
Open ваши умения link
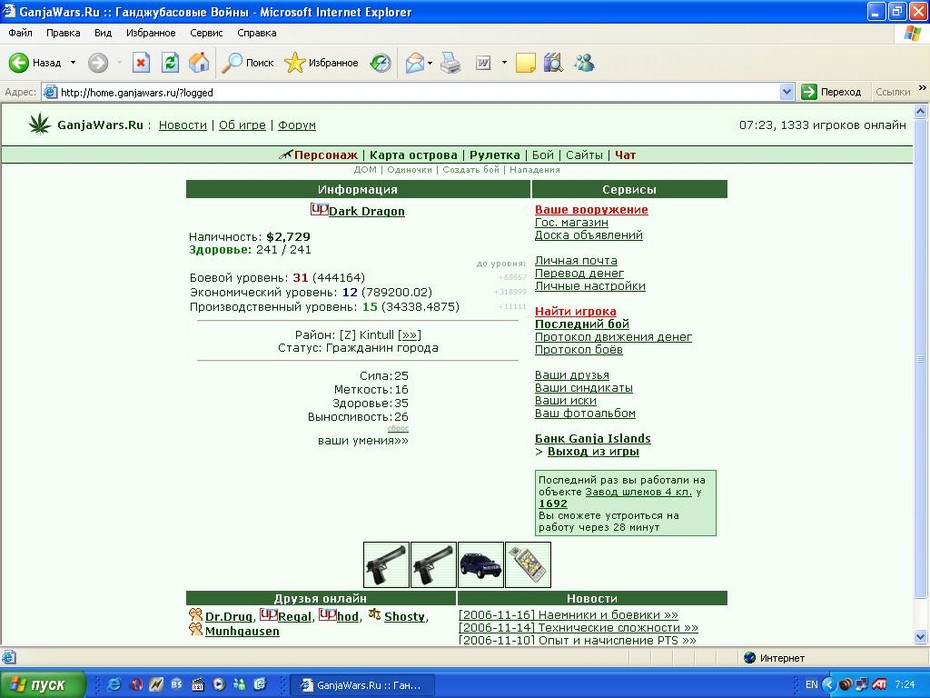pos(363,441)
